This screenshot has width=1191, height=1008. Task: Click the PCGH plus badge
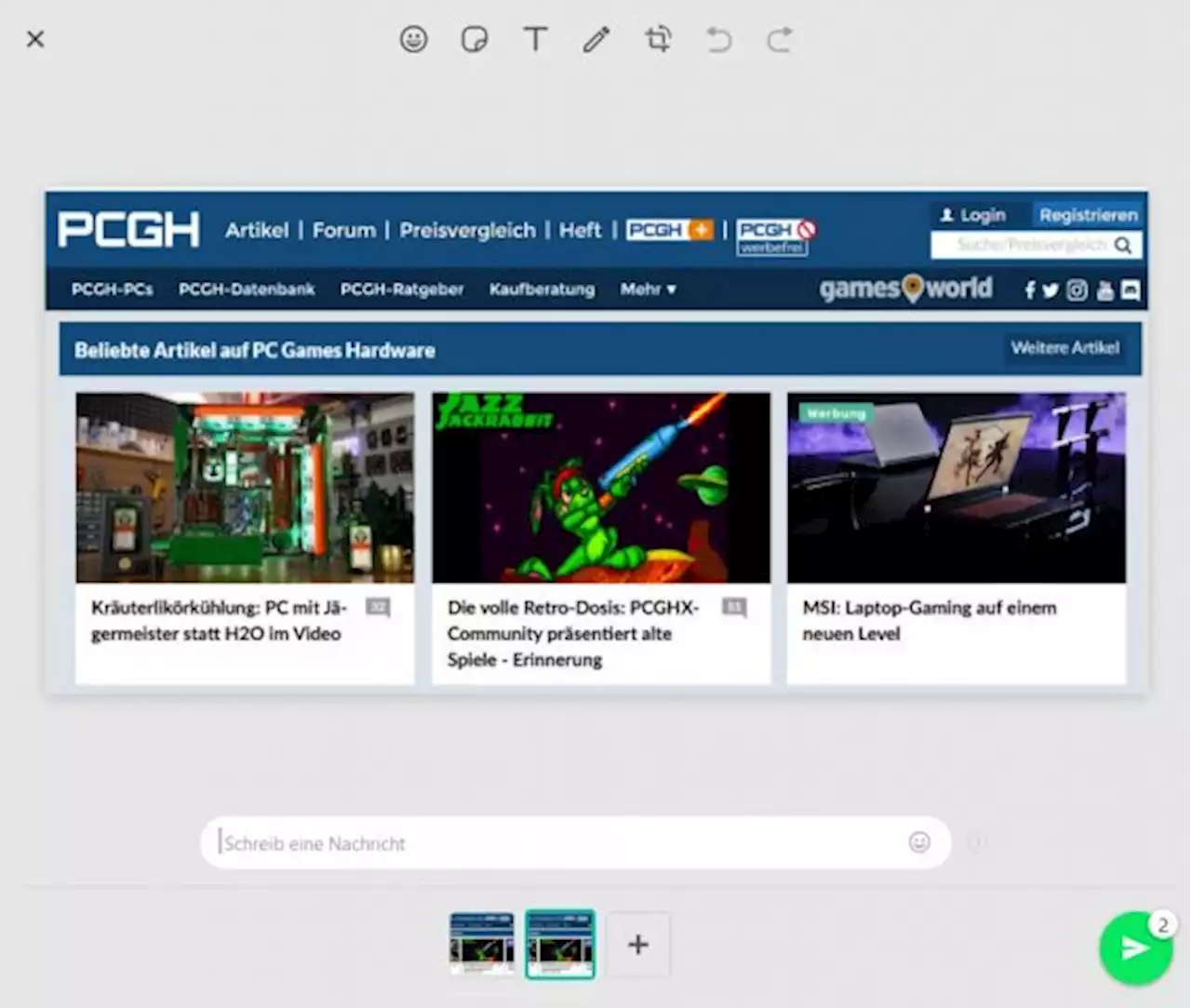670,230
